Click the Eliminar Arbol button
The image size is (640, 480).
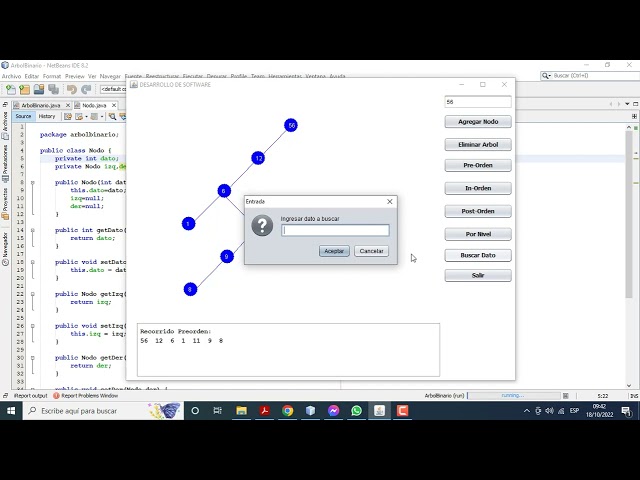478,144
